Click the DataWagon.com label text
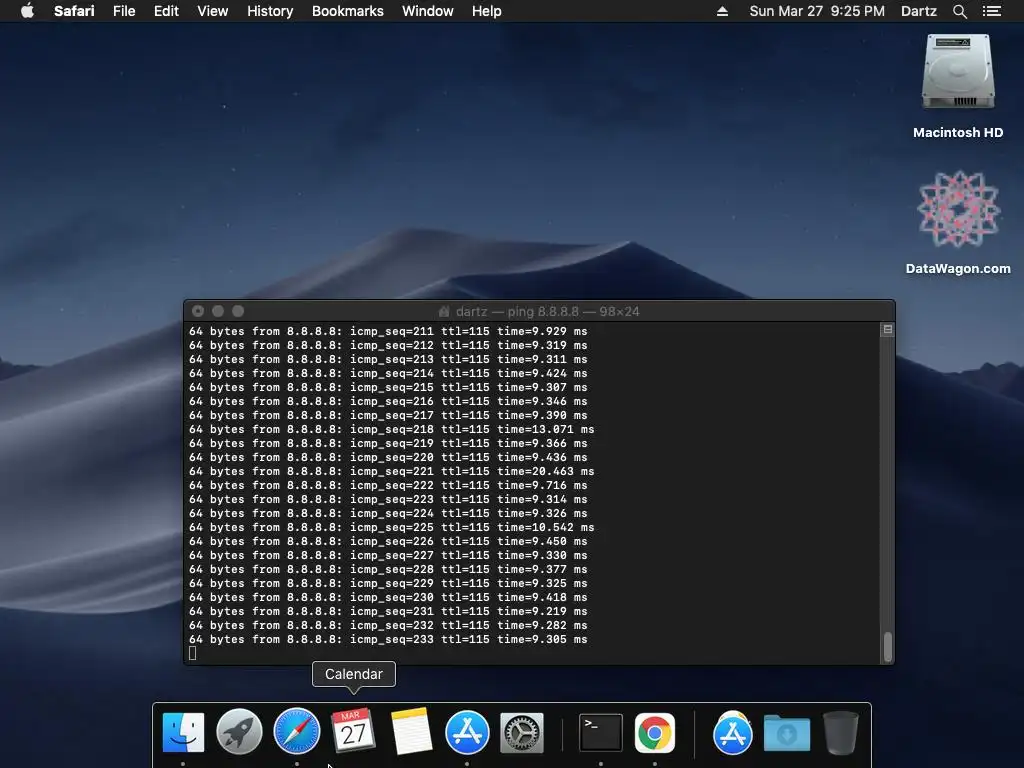Image resolution: width=1024 pixels, height=768 pixels. pyautogui.click(x=958, y=268)
